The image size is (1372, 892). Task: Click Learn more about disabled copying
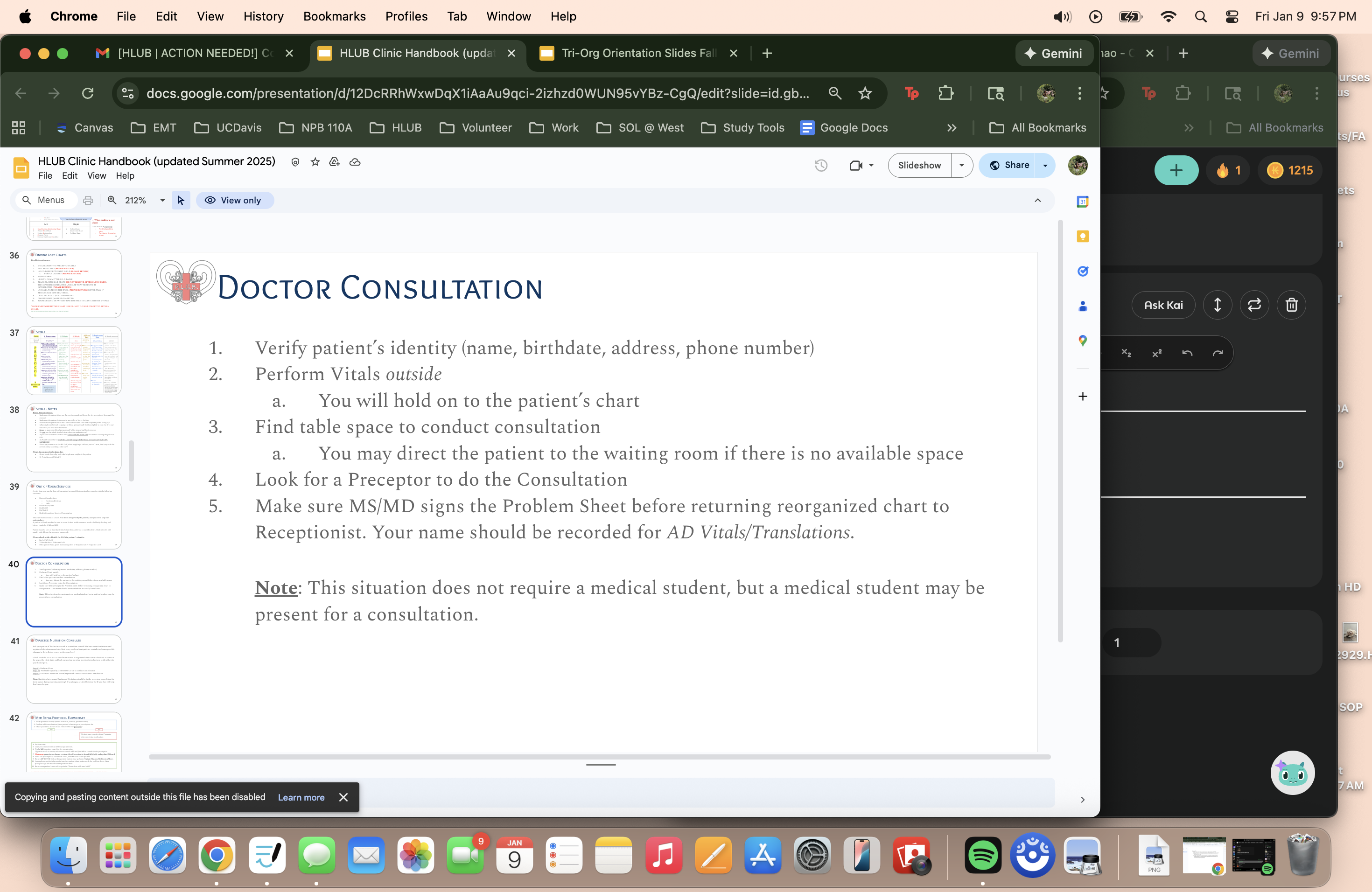click(301, 797)
